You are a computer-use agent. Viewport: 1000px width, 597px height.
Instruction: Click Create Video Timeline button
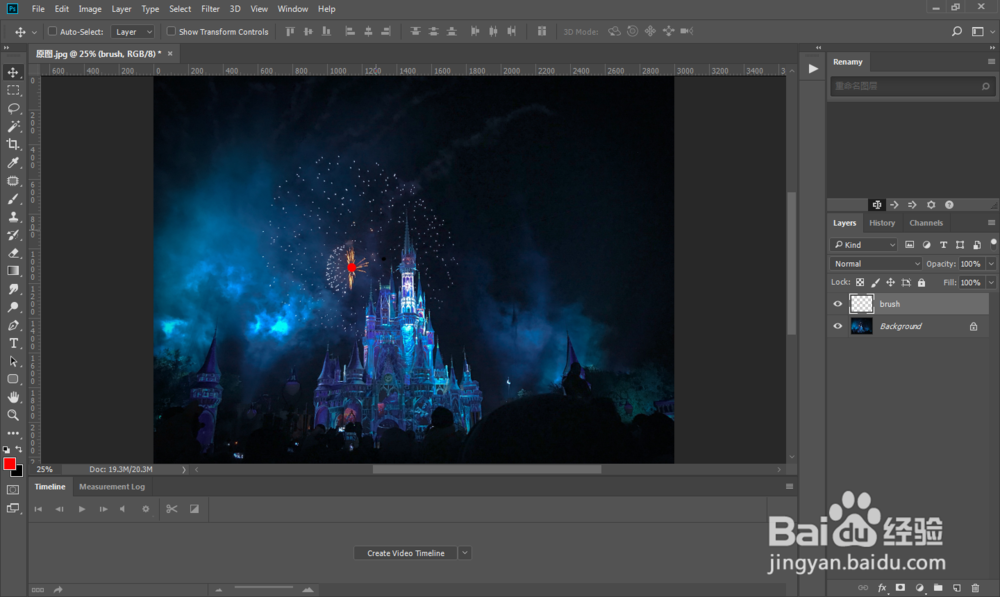click(406, 553)
